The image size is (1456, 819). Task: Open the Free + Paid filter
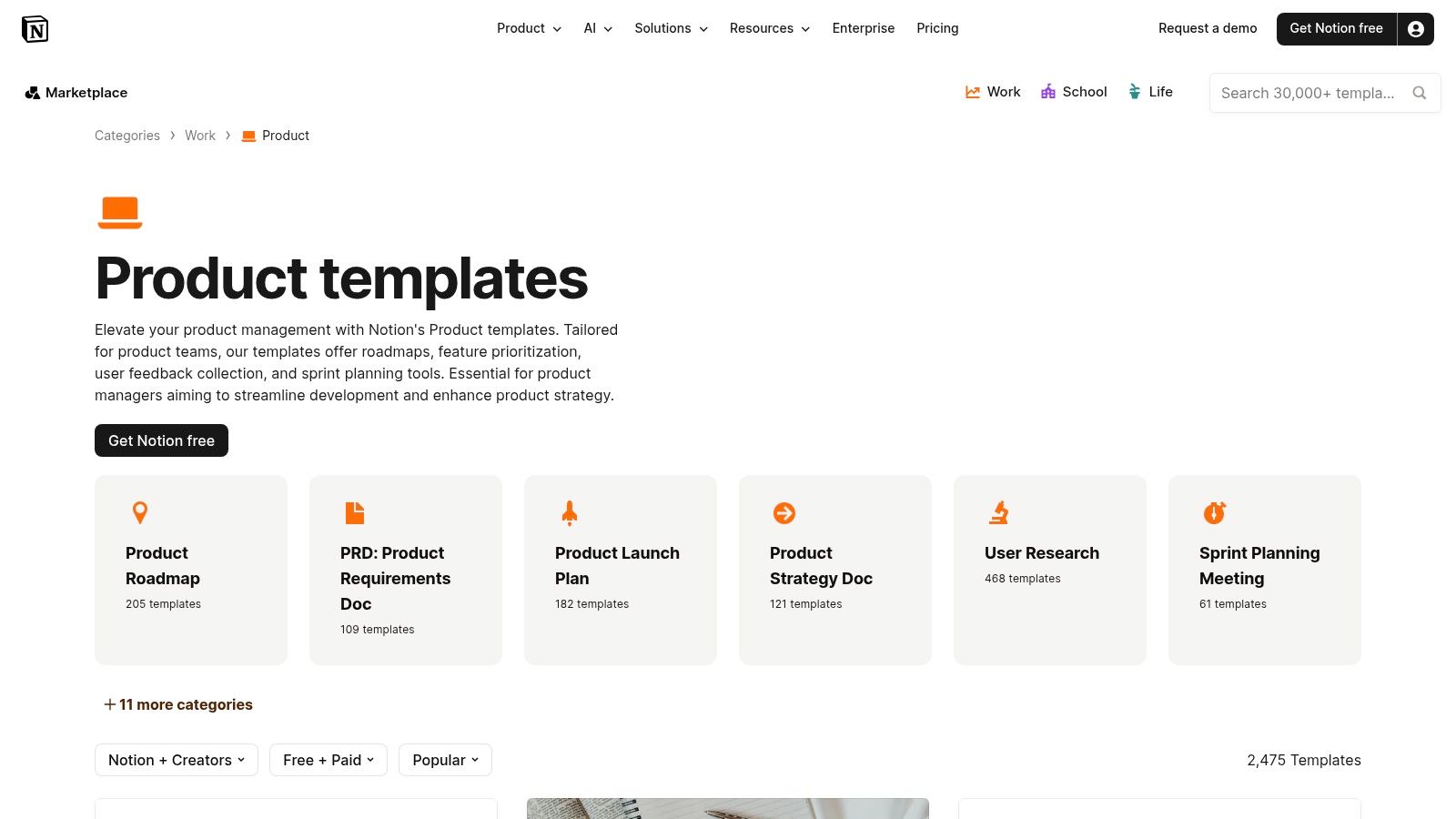(x=329, y=760)
